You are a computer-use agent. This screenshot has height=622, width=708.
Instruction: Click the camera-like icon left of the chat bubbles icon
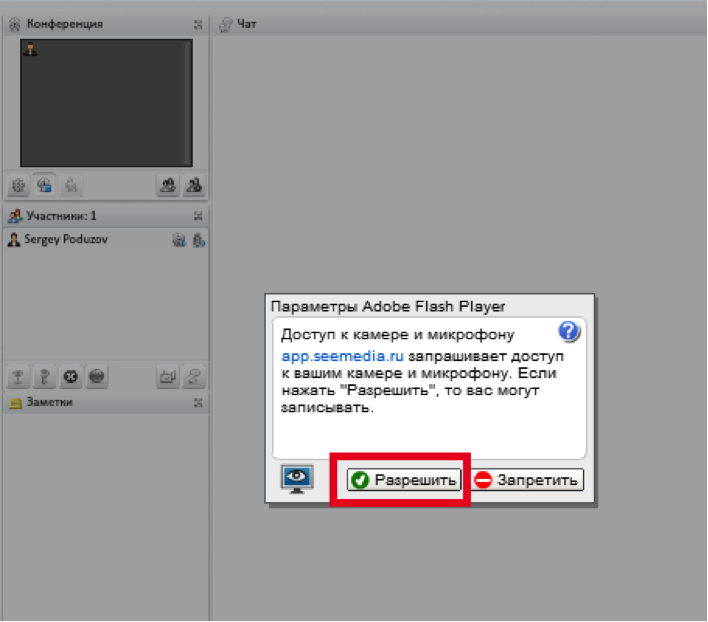[168, 376]
